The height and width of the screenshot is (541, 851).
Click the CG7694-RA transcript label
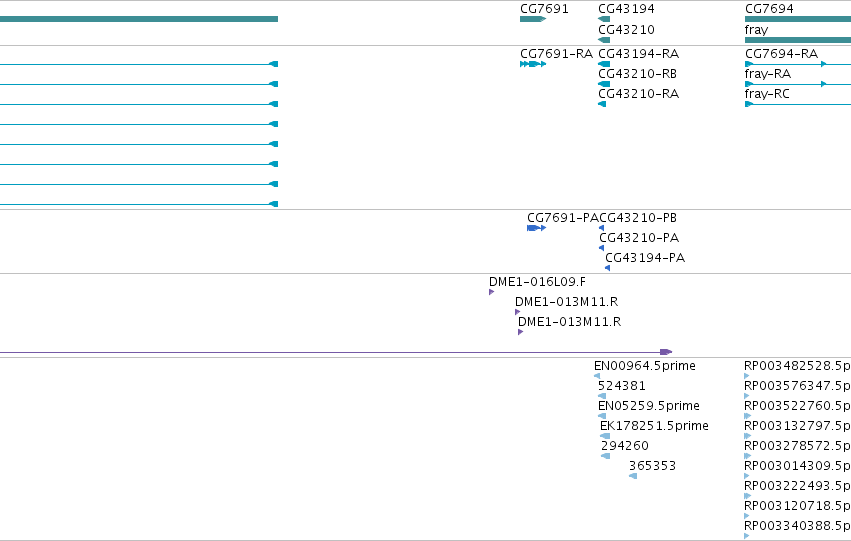pyautogui.click(x=782, y=54)
